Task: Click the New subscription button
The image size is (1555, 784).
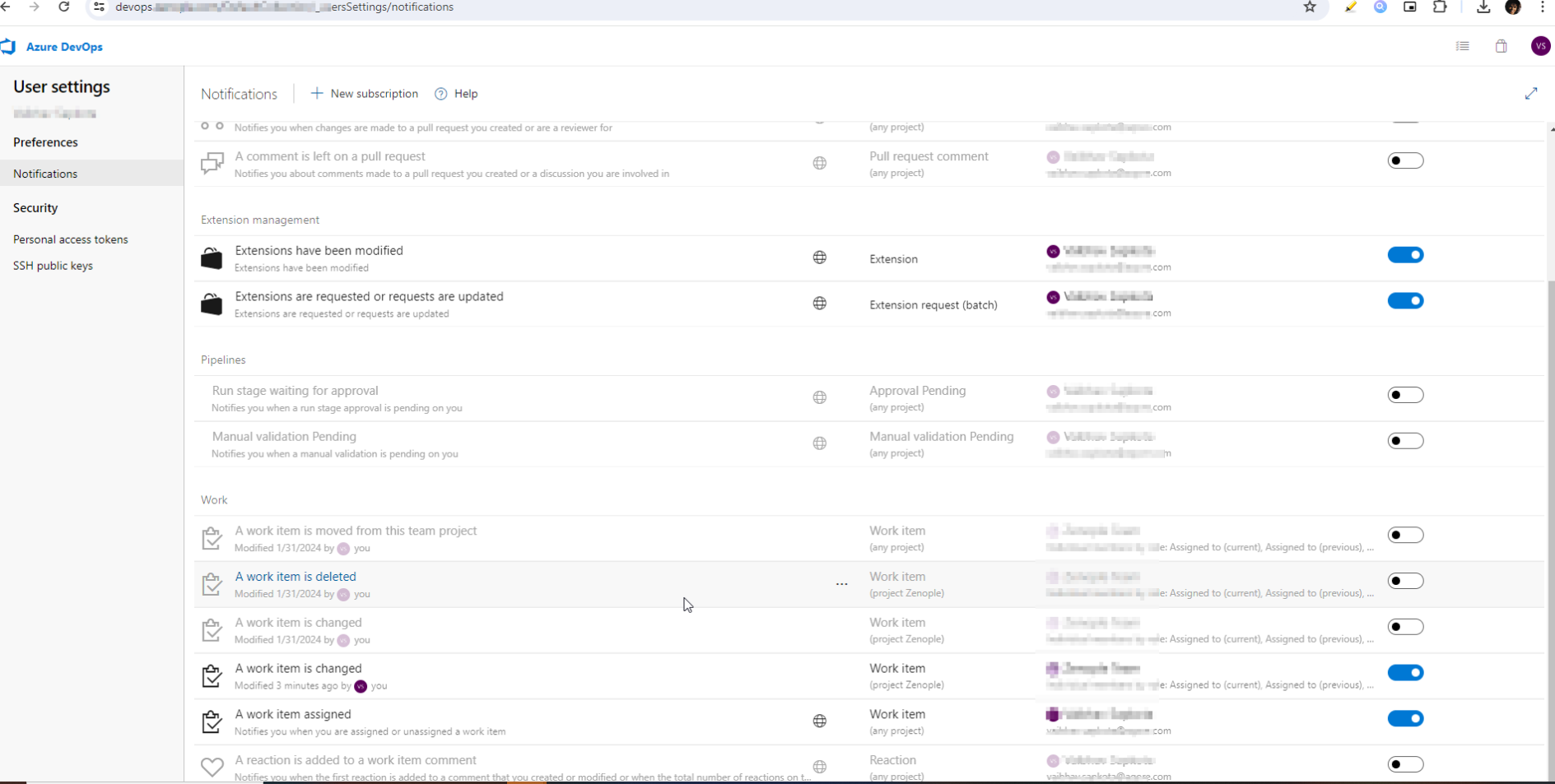Action: [364, 93]
